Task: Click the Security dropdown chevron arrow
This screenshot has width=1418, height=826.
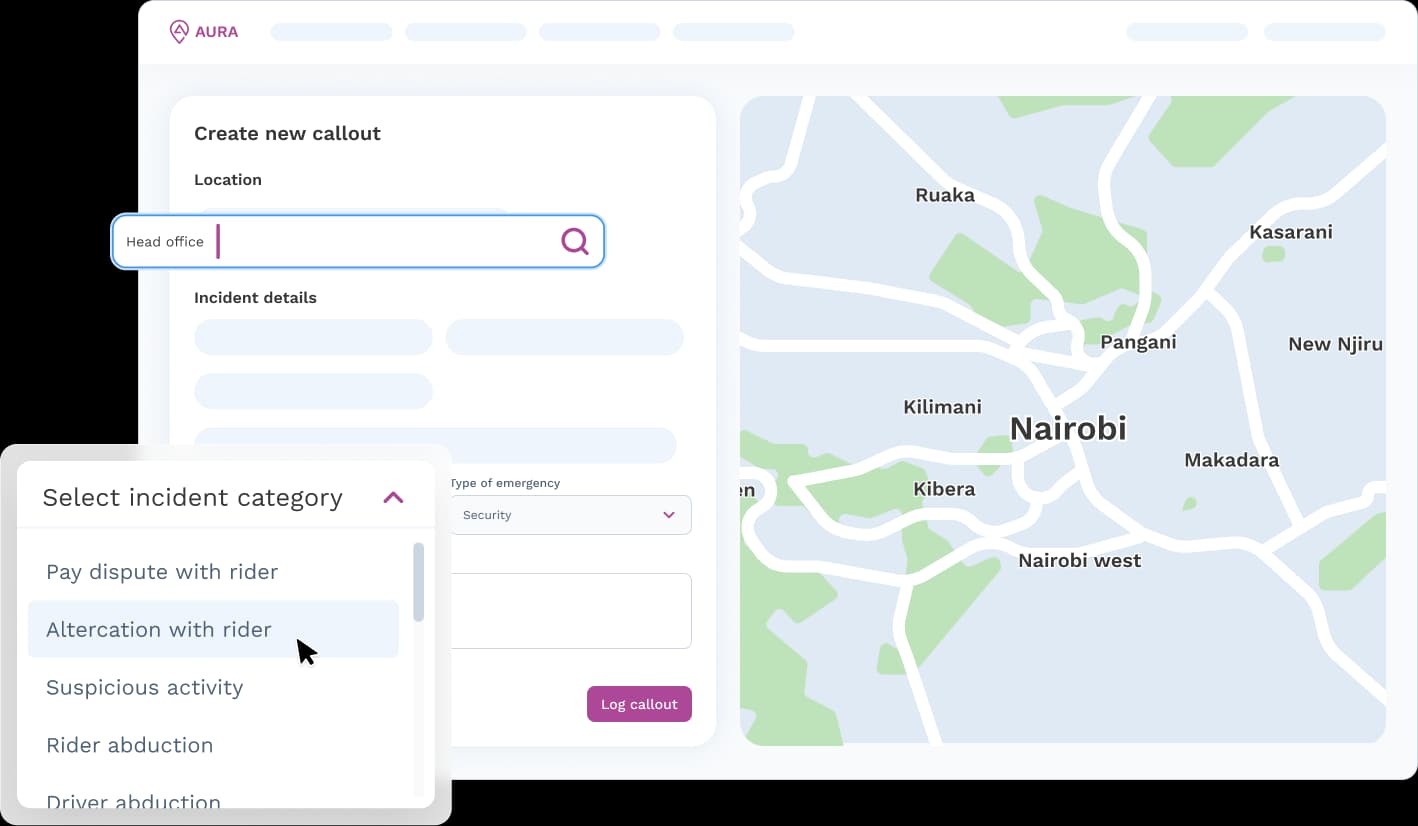Action: click(669, 515)
